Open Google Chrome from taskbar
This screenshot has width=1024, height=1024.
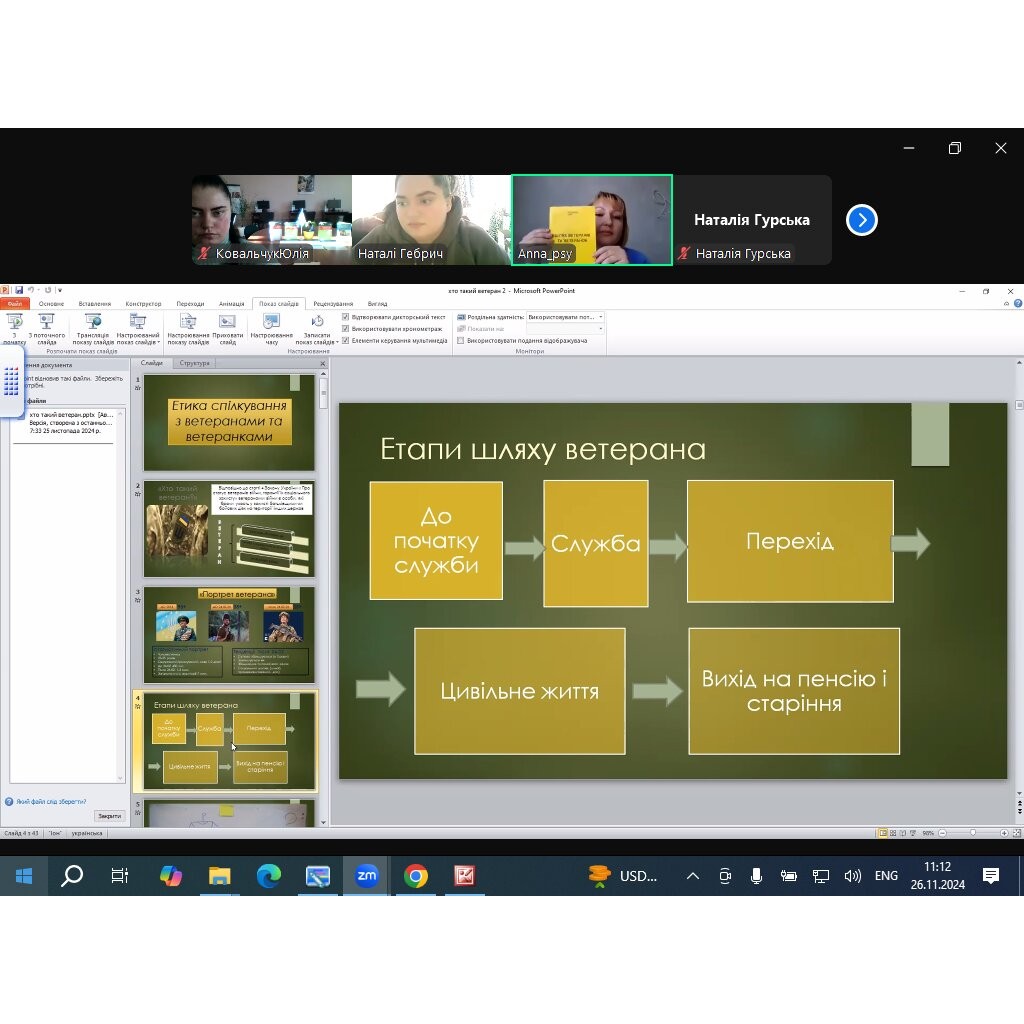pyautogui.click(x=416, y=876)
